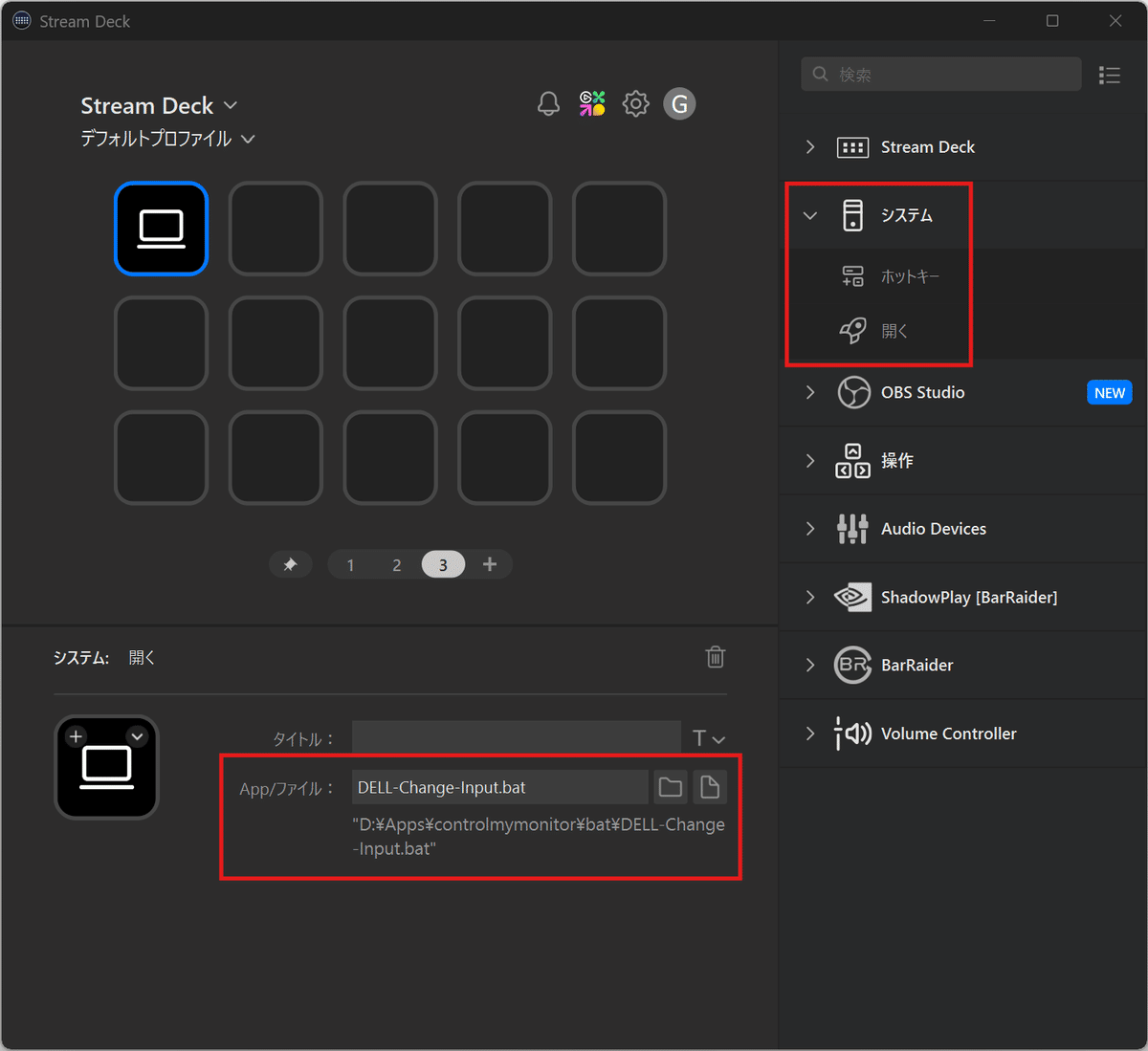Open the Marketplace colorful icon

592,103
